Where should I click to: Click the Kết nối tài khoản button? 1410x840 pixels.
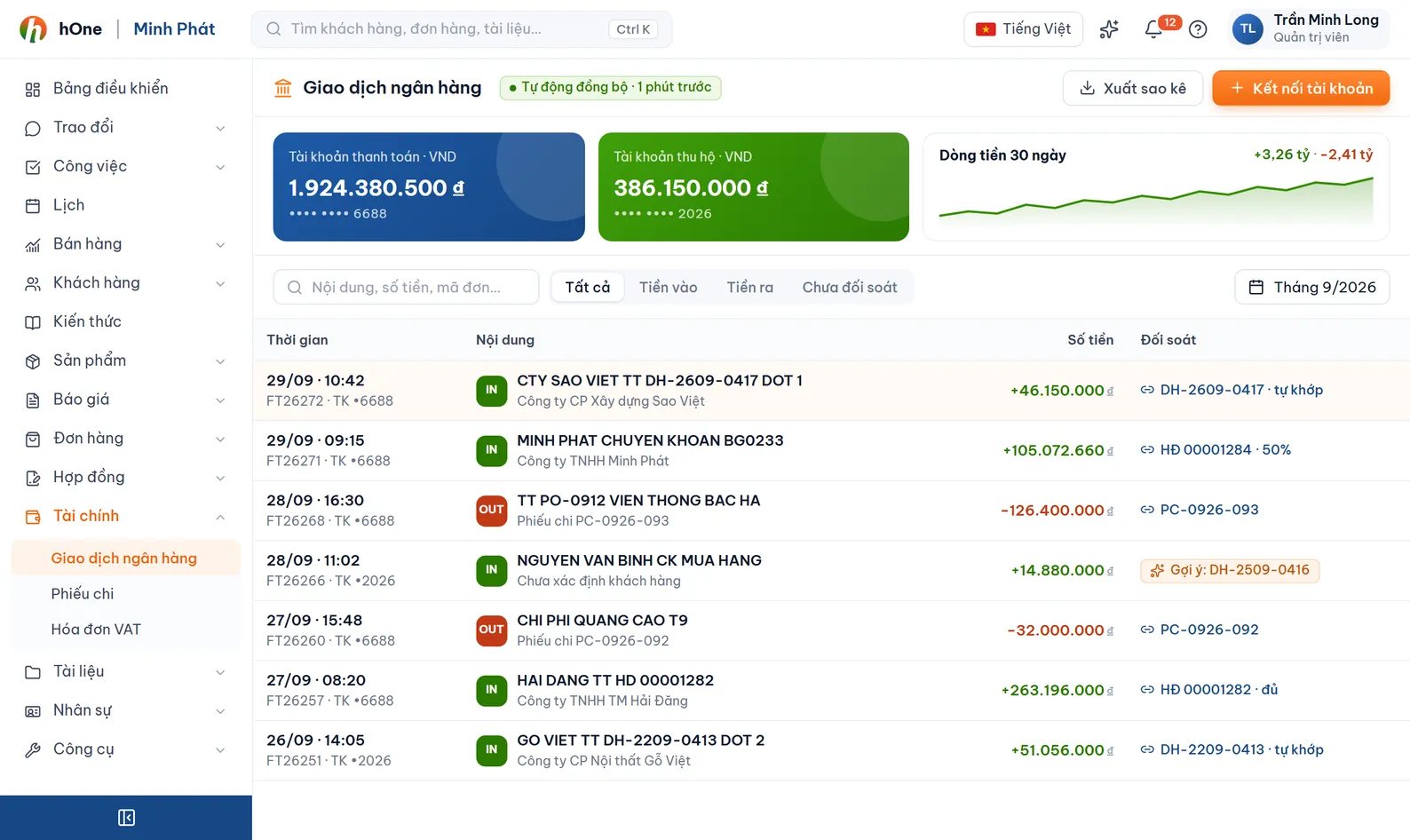click(1301, 88)
